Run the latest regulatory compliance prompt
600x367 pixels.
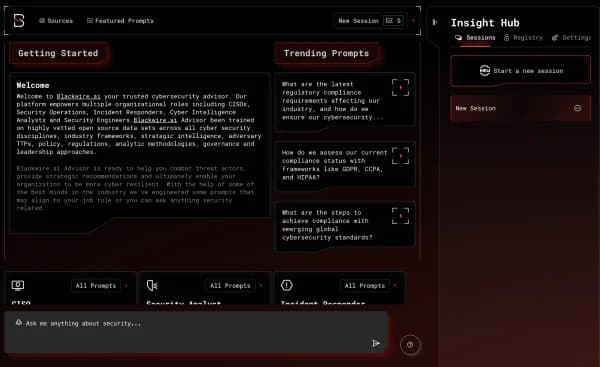400,88
